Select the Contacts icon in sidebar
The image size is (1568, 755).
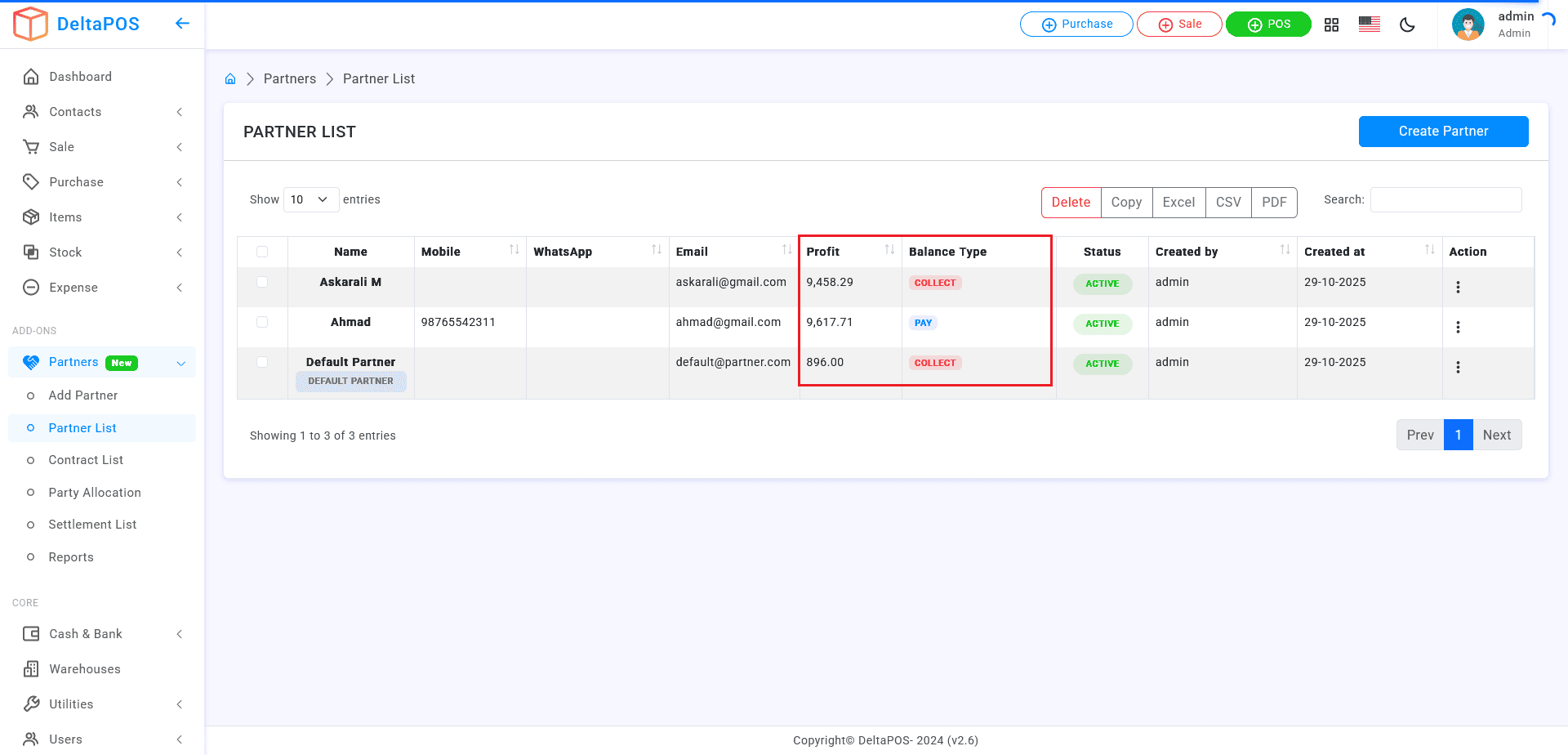click(32, 112)
